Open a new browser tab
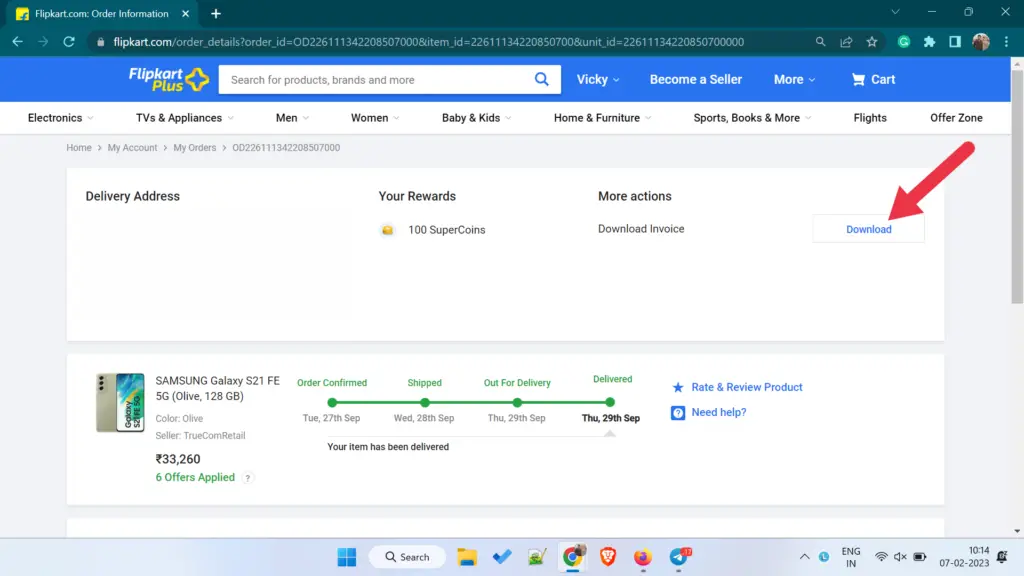This screenshot has width=1024, height=576. [216, 14]
